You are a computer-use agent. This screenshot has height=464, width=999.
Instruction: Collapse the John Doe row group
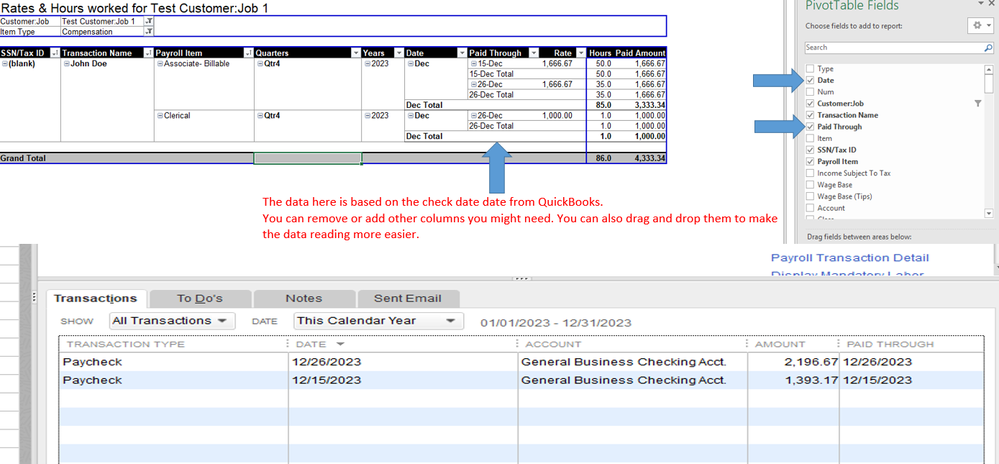pyautogui.click(x=67, y=64)
